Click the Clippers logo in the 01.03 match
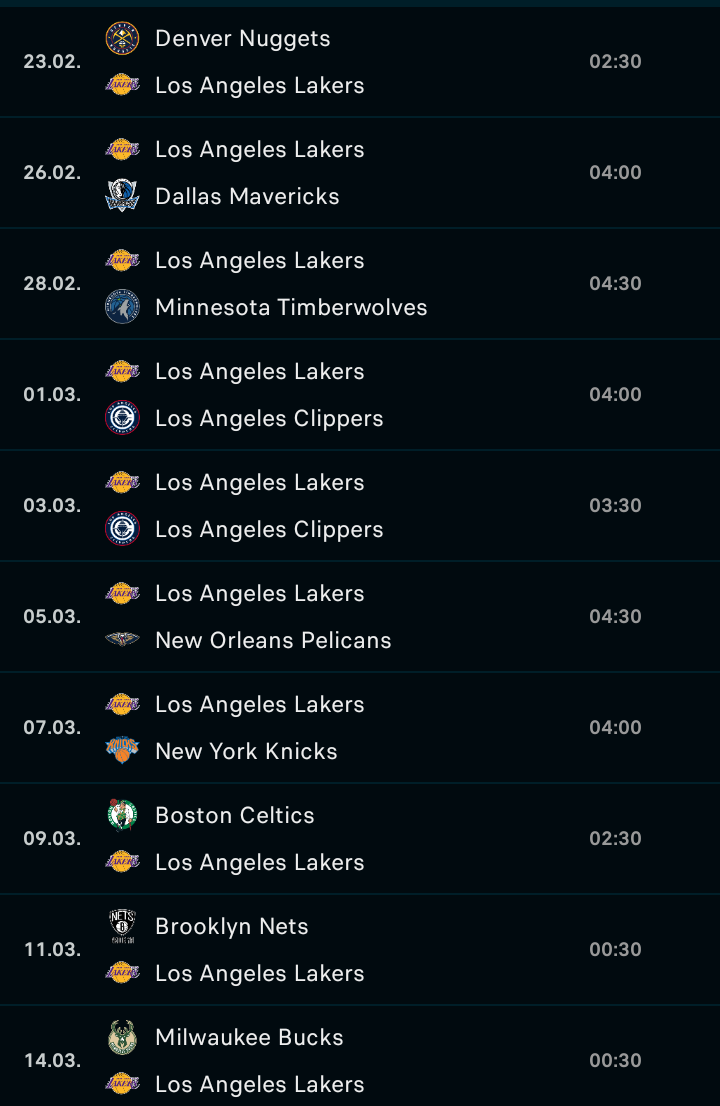This screenshot has height=1106, width=720. [x=122, y=418]
